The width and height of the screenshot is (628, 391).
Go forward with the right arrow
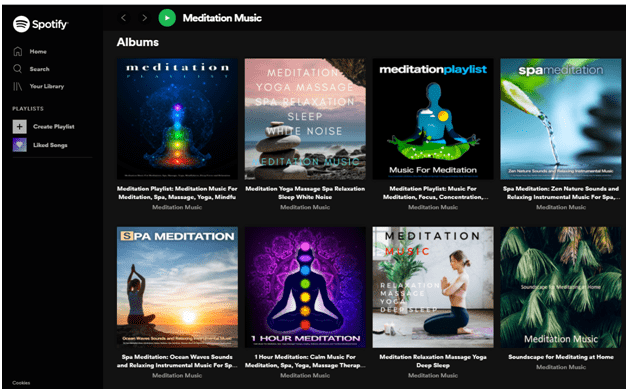145,18
